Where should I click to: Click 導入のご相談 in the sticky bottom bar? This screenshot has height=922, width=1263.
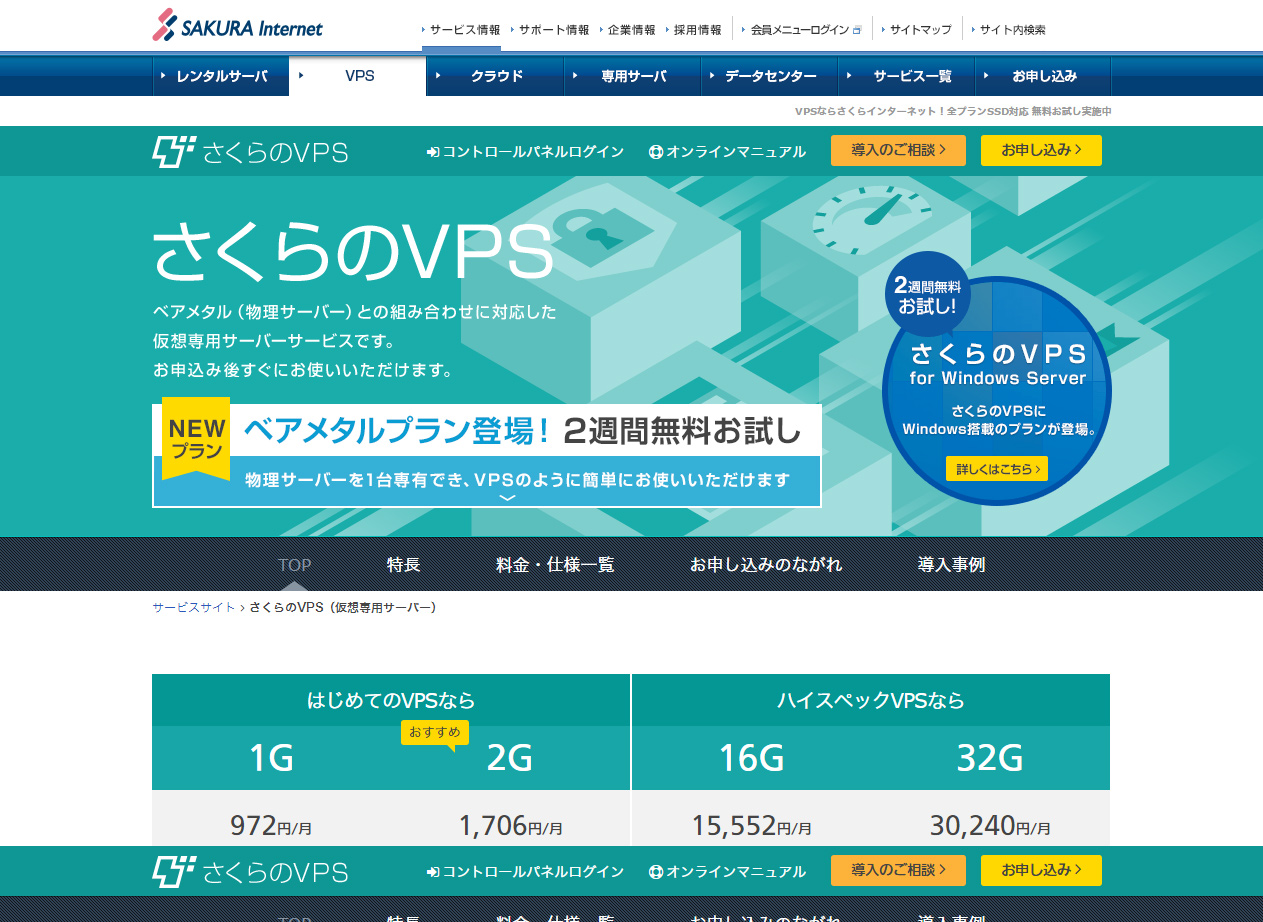tap(898, 870)
